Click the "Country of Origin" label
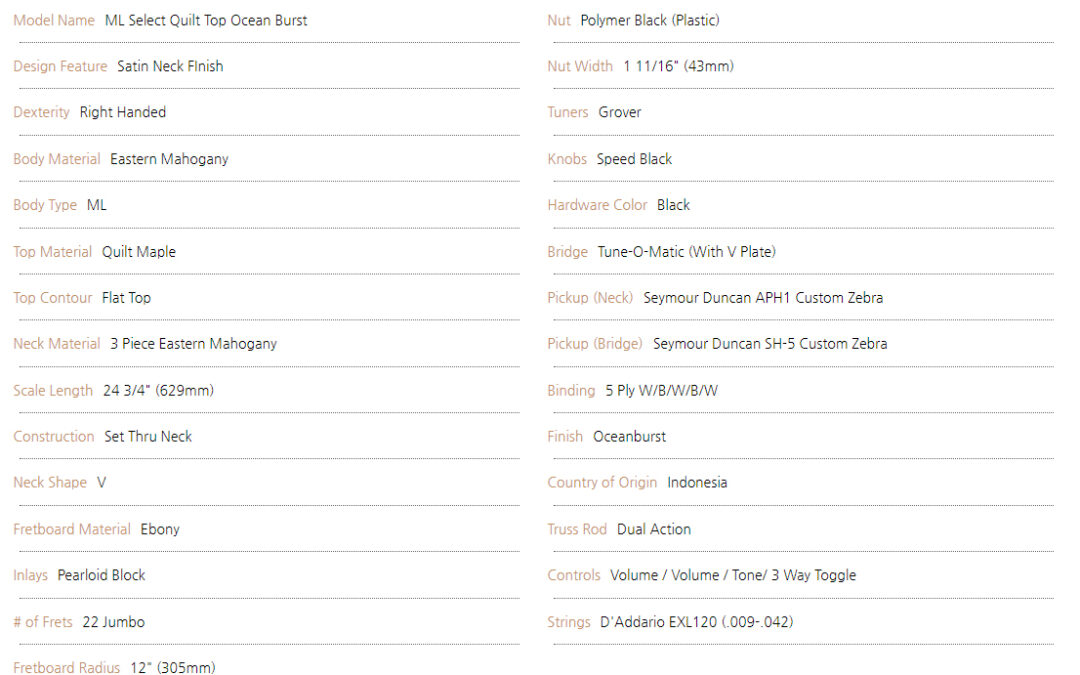The height and width of the screenshot is (675, 1080). click(603, 483)
